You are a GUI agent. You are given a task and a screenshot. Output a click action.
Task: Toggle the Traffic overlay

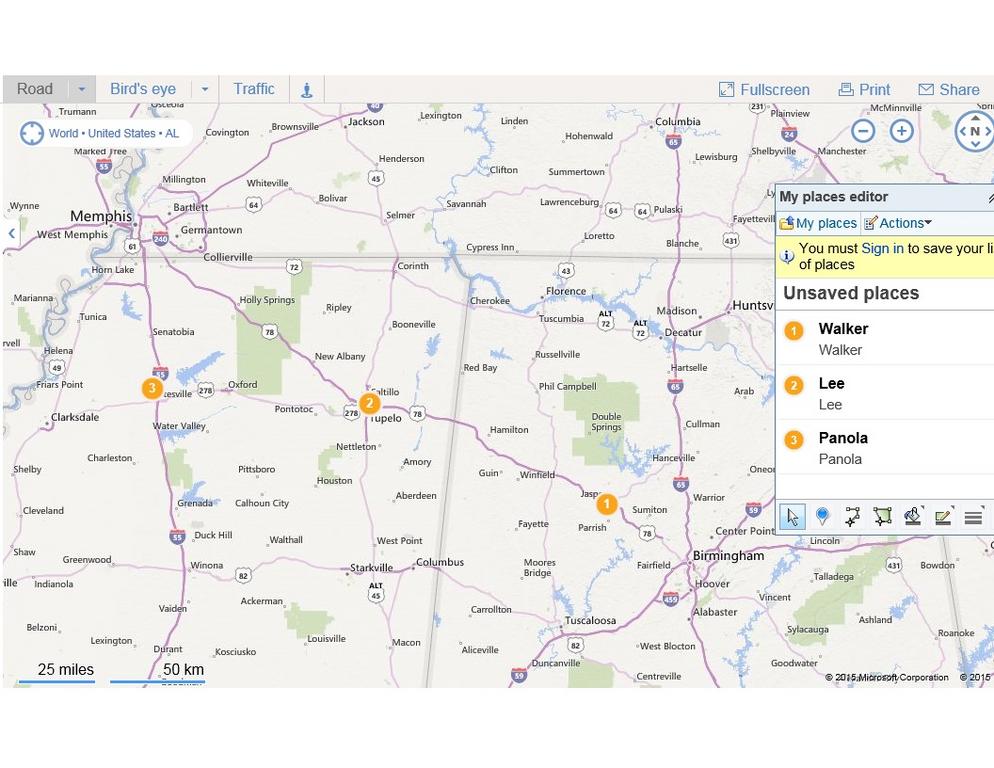point(254,89)
